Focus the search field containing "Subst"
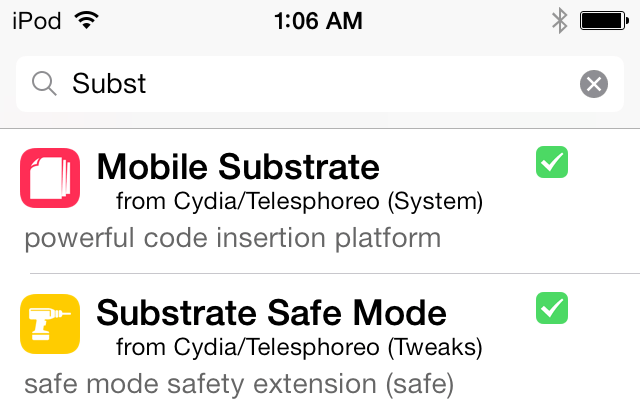The height and width of the screenshot is (417, 640). tap(300, 84)
